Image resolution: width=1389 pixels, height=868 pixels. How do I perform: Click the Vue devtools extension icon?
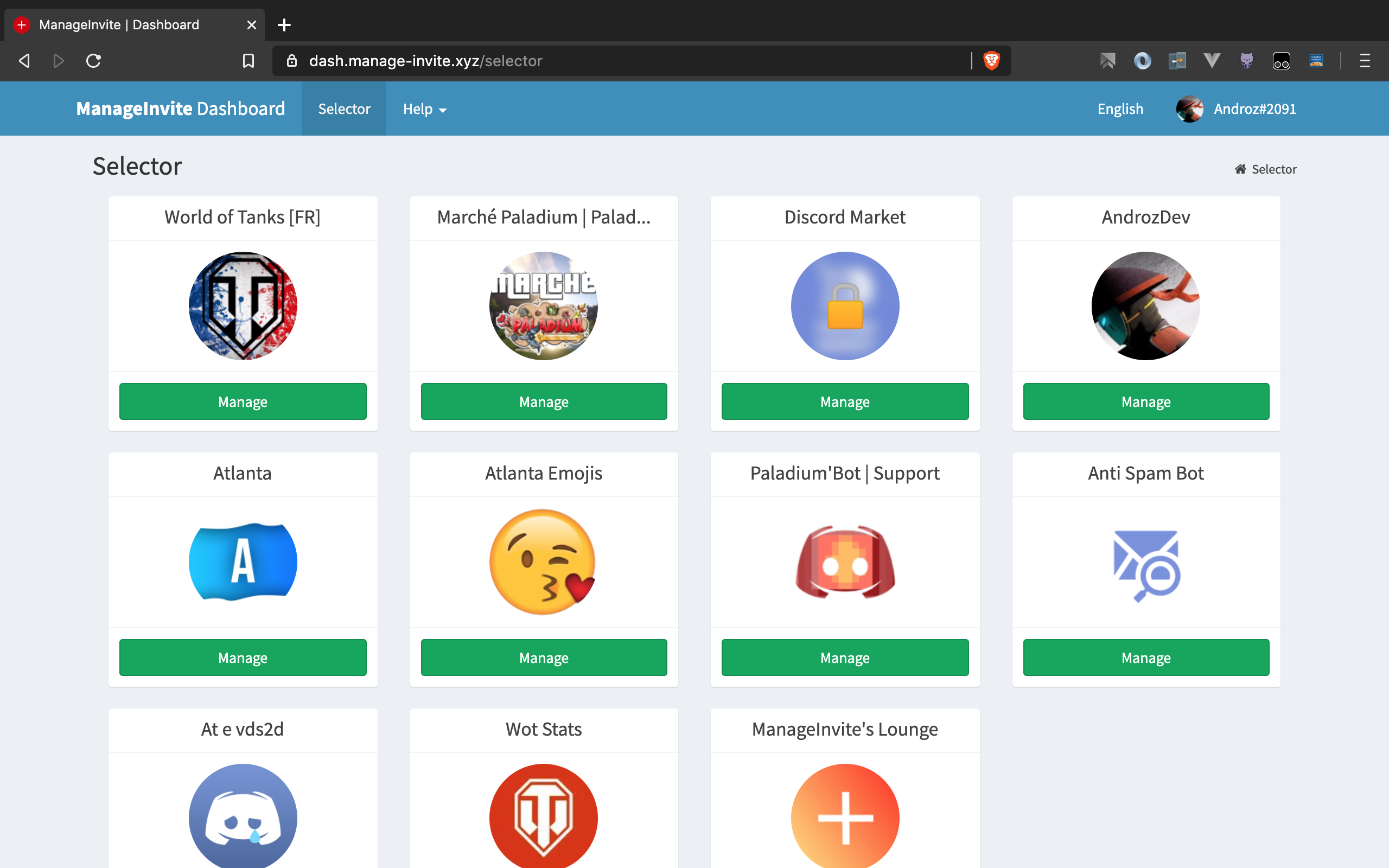[1212, 60]
